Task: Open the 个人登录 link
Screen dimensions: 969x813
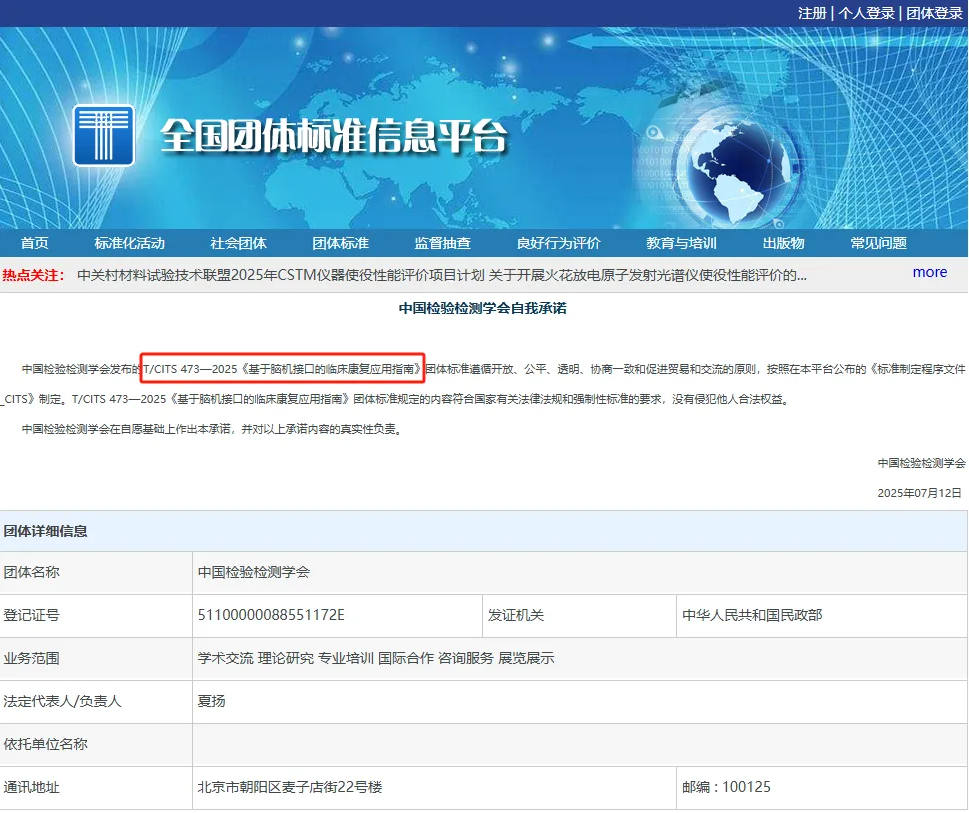Action: click(x=866, y=13)
